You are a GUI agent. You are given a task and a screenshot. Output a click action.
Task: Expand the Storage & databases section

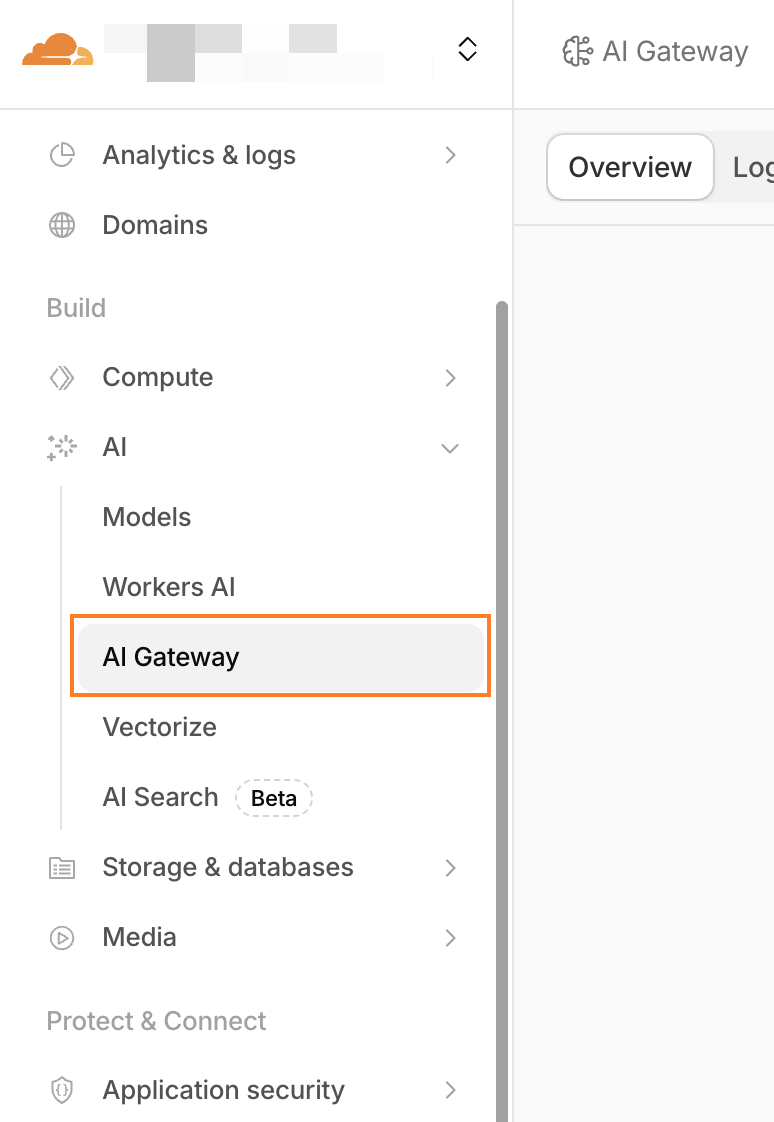coord(449,868)
